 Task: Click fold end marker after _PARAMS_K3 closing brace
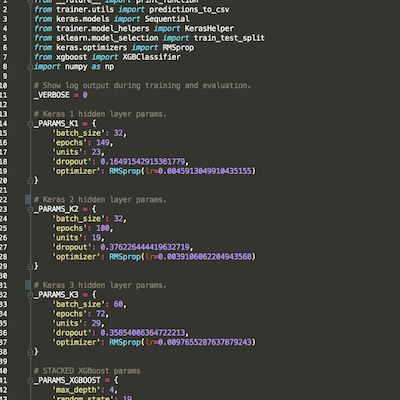click(30, 352)
